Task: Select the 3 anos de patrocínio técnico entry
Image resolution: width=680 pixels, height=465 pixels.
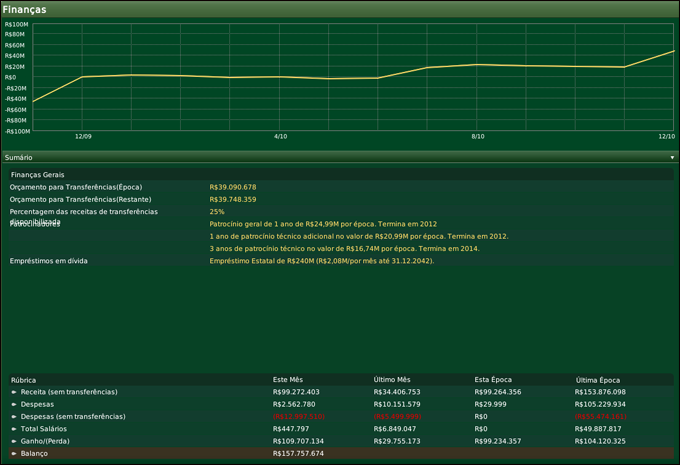Action: 344,248
